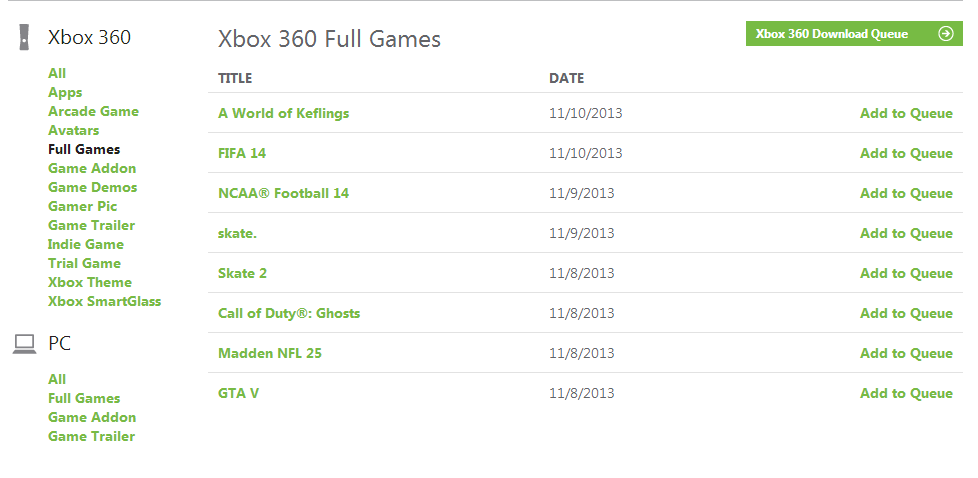Add GTA V to queue
The width and height of the screenshot is (978, 478).
click(x=906, y=393)
